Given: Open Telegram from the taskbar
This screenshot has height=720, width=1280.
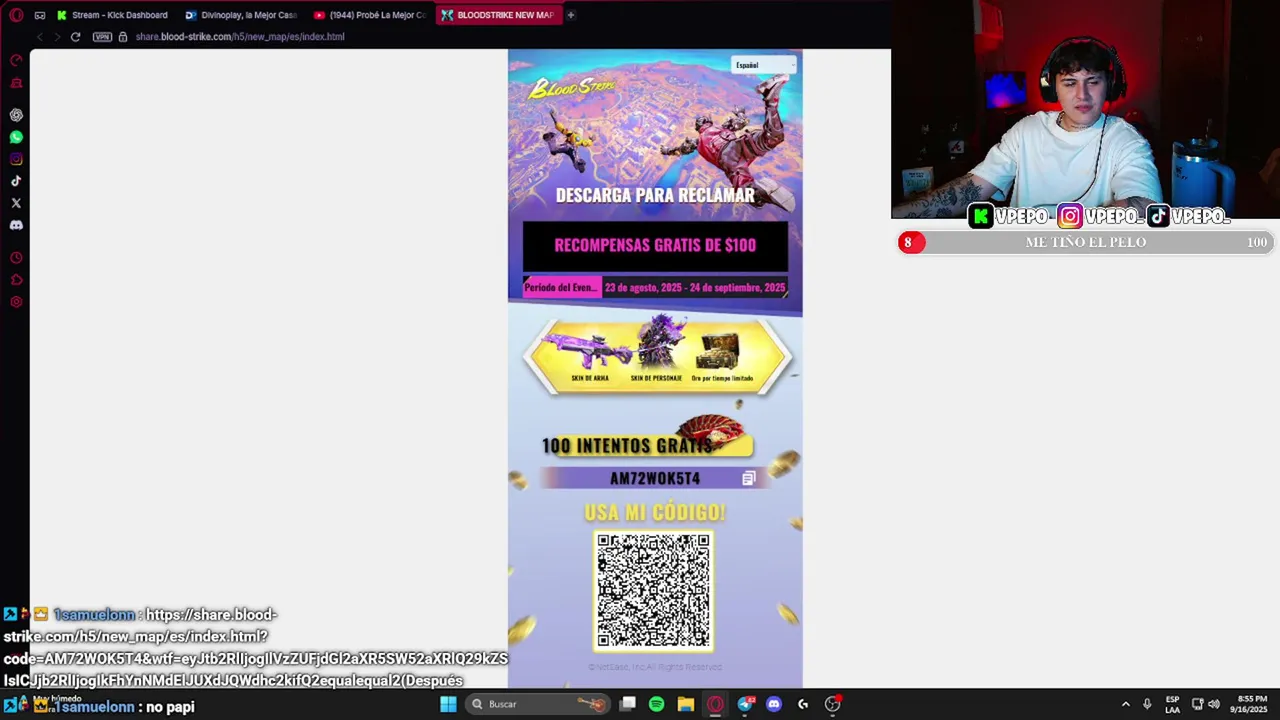Looking at the screenshot, I should click(x=745, y=704).
